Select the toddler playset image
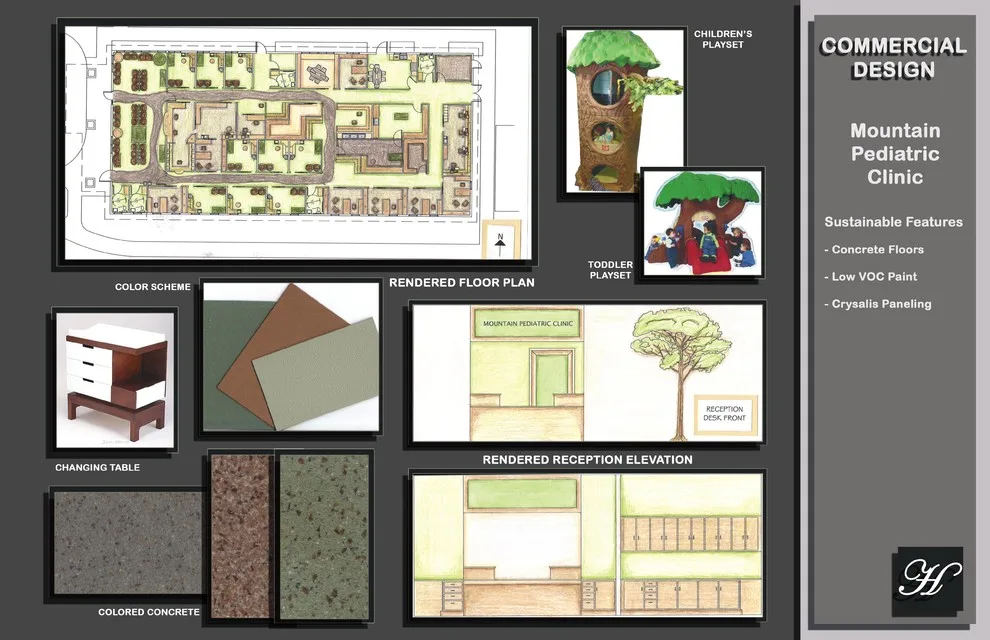The image size is (990, 640). point(701,223)
